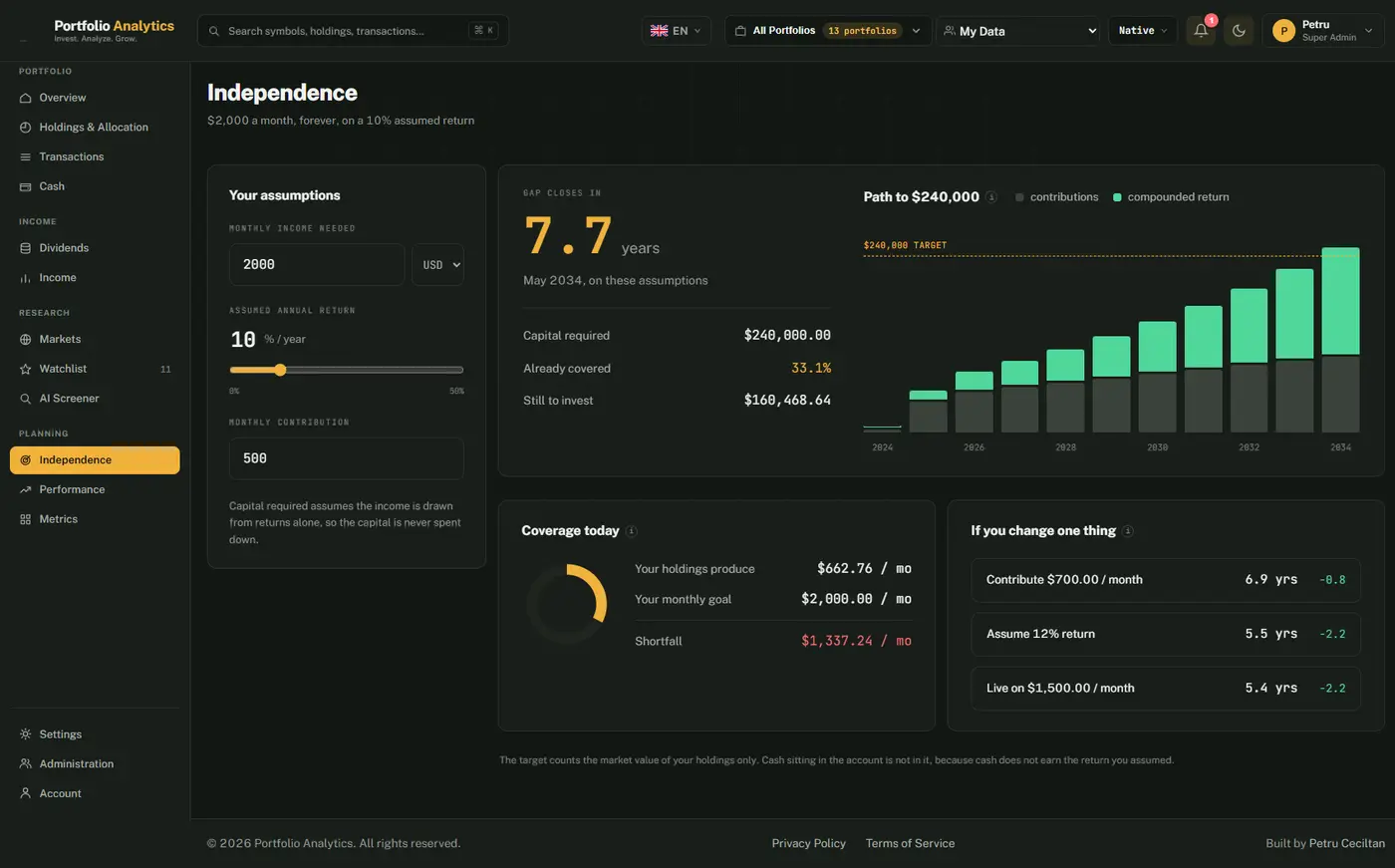Go to Transactions in sidebar
Image resolution: width=1395 pixels, height=868 pixels.
tap(95, 157)
